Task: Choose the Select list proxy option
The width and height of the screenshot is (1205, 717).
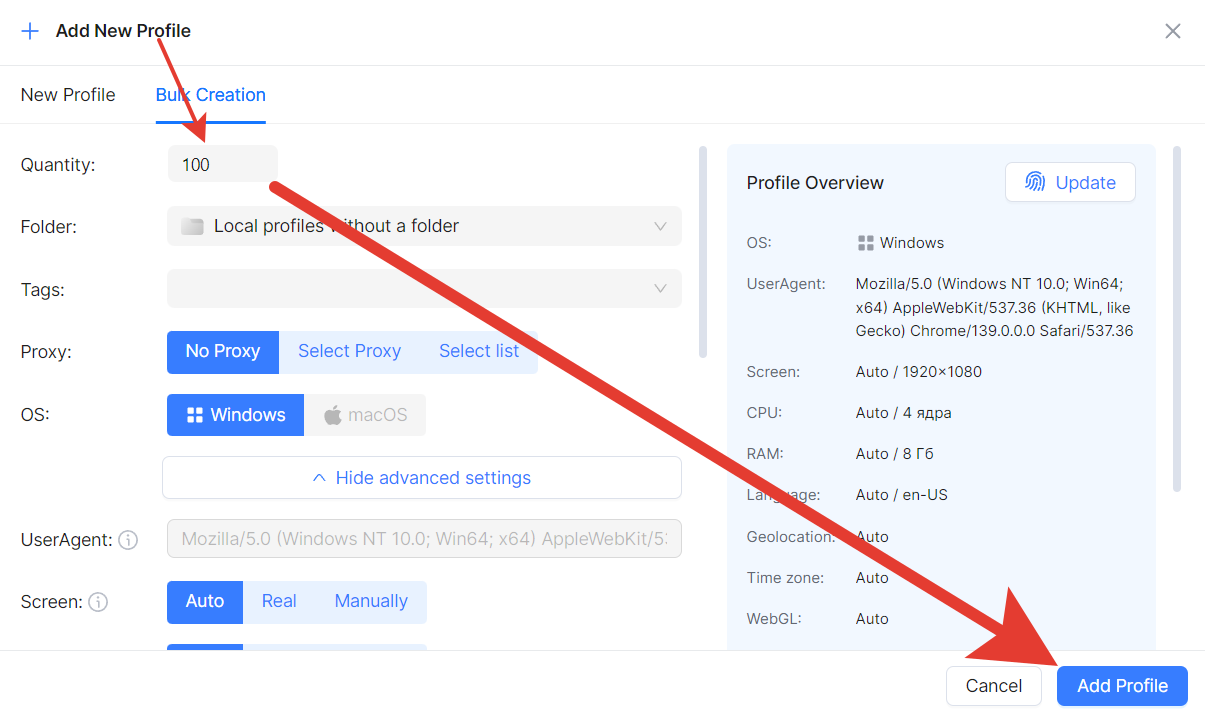Action: click(479, 351)
